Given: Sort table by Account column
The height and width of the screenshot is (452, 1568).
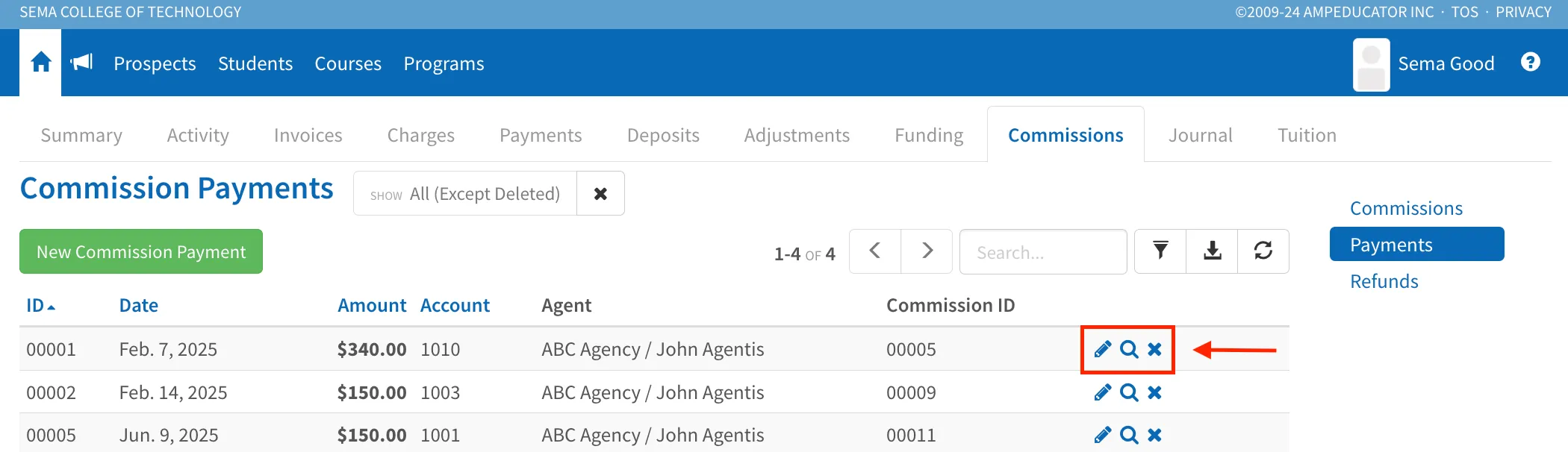Looking at the screenshot, I should click(455, 306).
